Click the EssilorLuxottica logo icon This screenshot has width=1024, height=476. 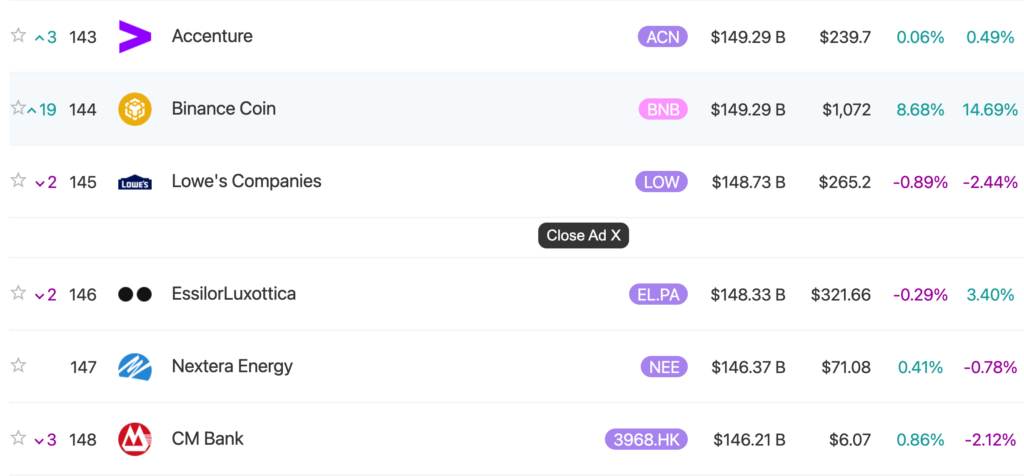click(135, 294)
